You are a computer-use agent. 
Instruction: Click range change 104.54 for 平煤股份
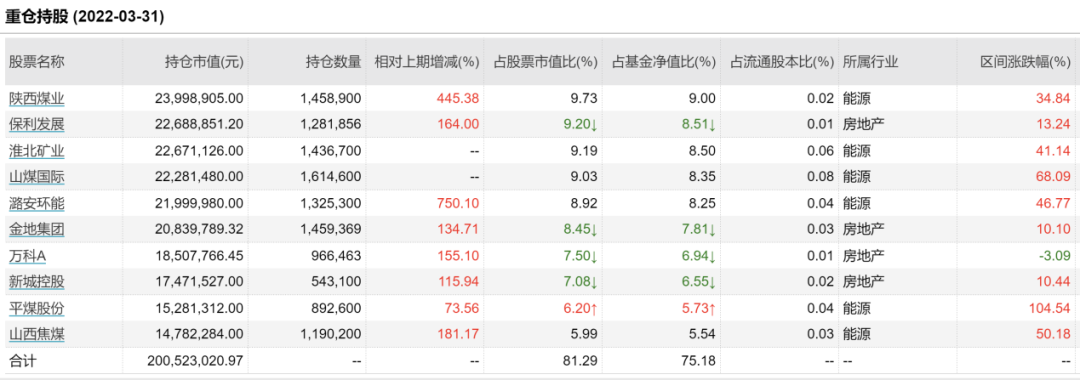pos(1050,308)
